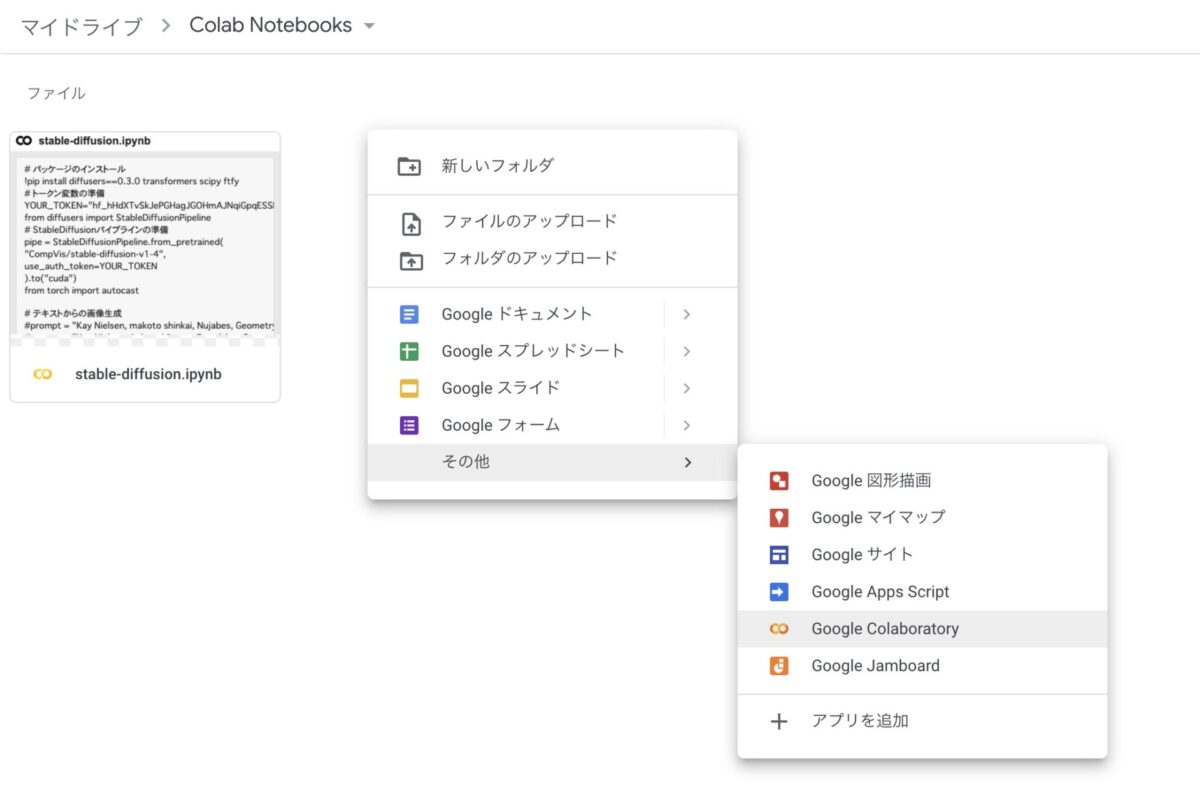Choose フォルダのアップロード from menu
1200x807 pixels.
coord(552,259)
